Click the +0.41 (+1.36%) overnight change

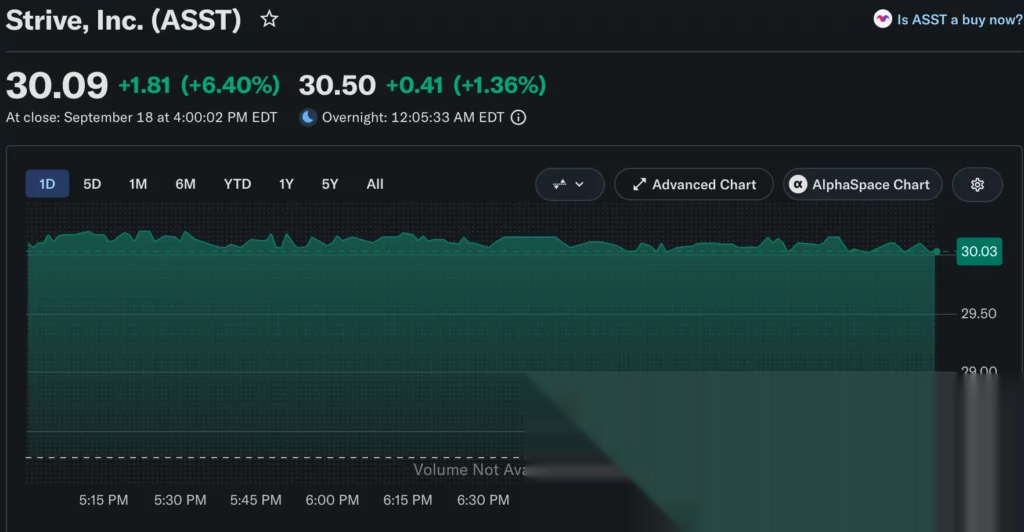coord(466,85)
